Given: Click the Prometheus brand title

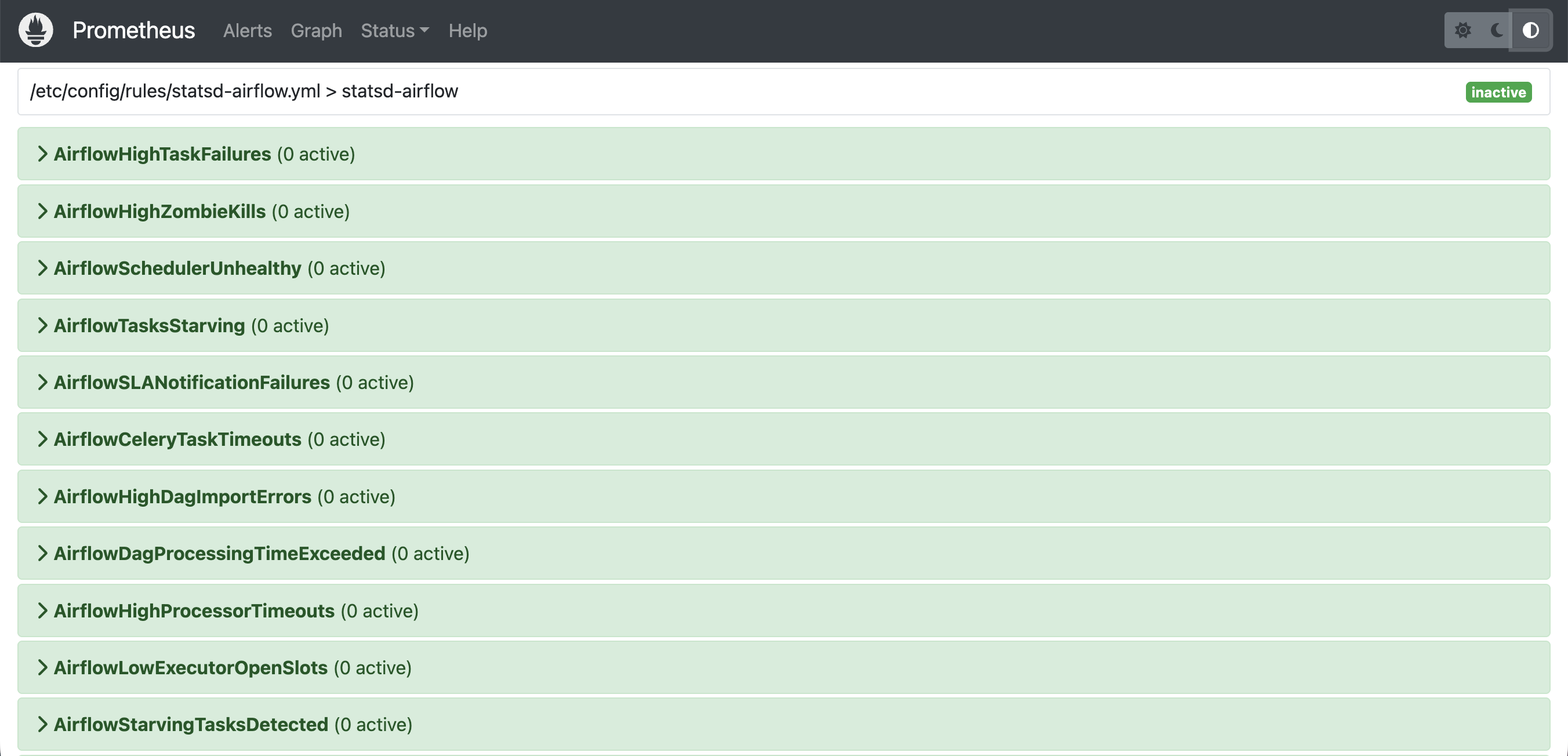Looking at the screenshot, I should coord(133,30).
